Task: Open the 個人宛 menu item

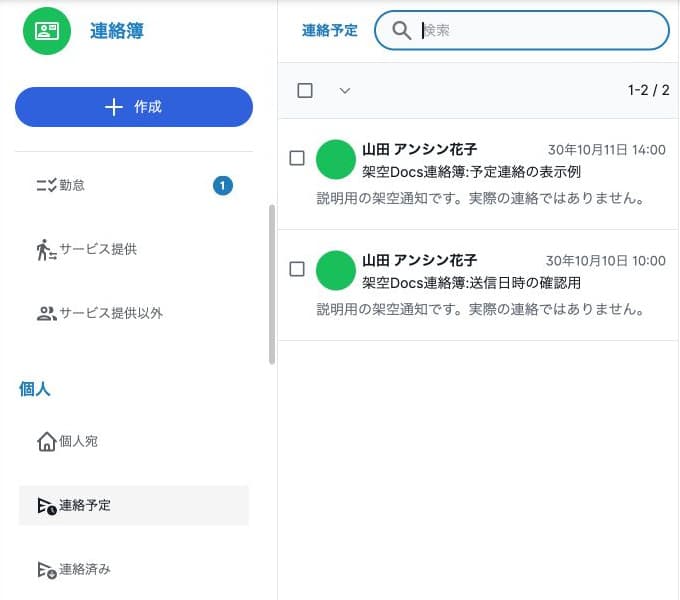Action: click(134, 441)
